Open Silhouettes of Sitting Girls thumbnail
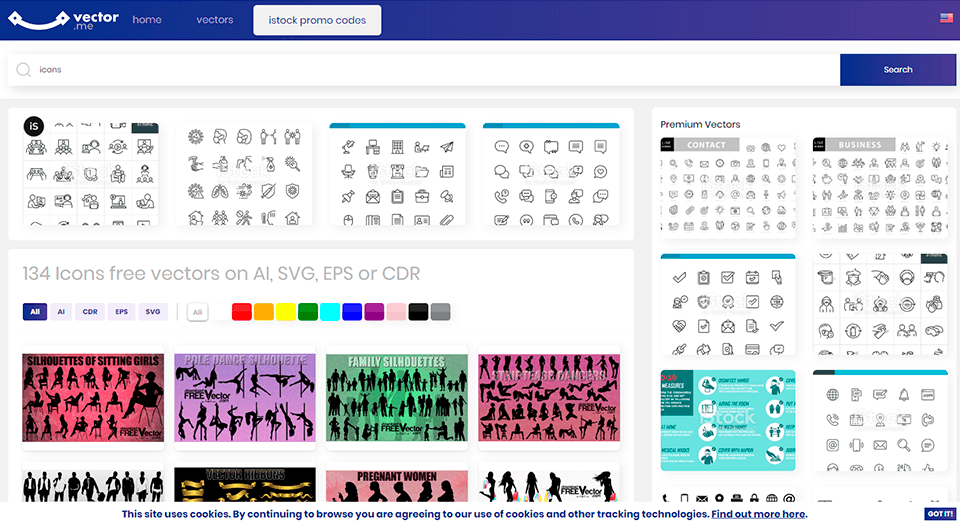The height and width of the screenshot is (522, 960). point(93,397)
